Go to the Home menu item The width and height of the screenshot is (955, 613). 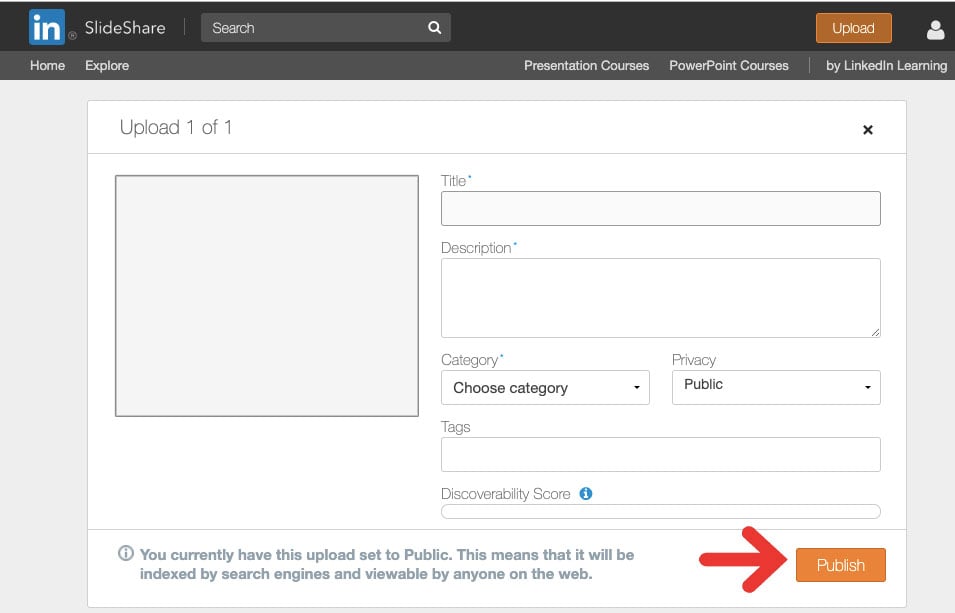tap(48, 65)
